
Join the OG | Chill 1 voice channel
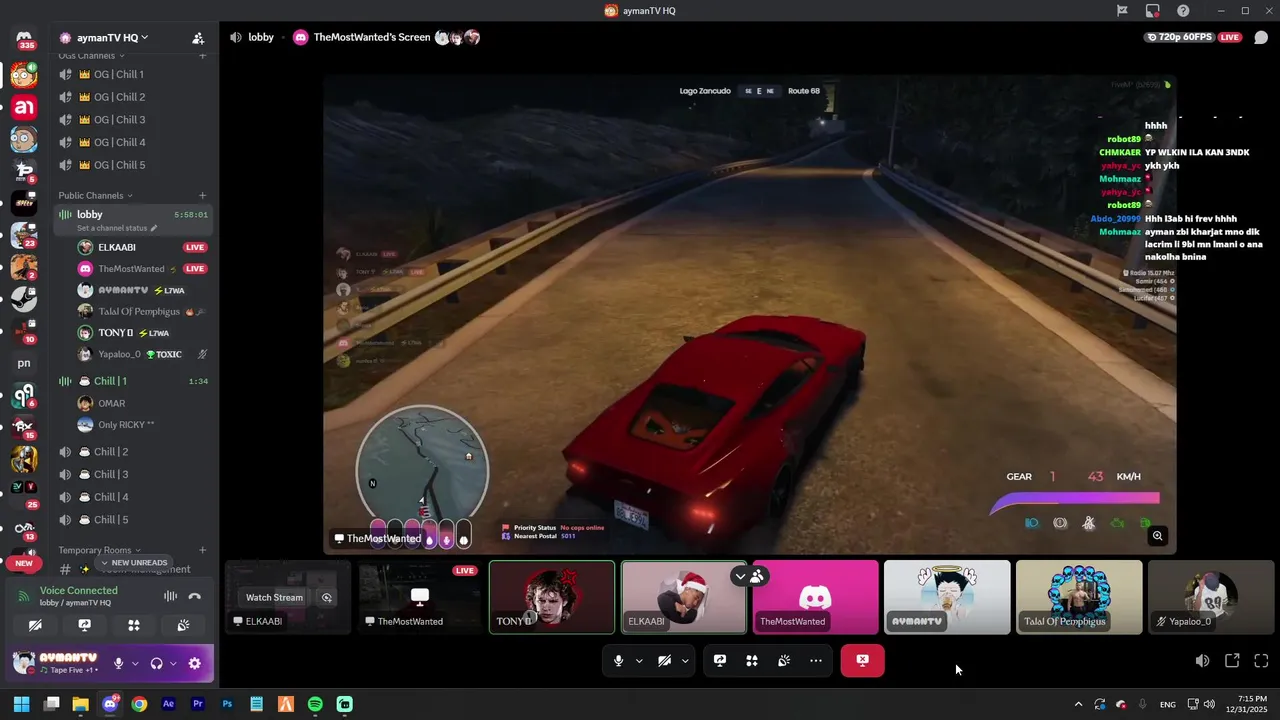133,74
